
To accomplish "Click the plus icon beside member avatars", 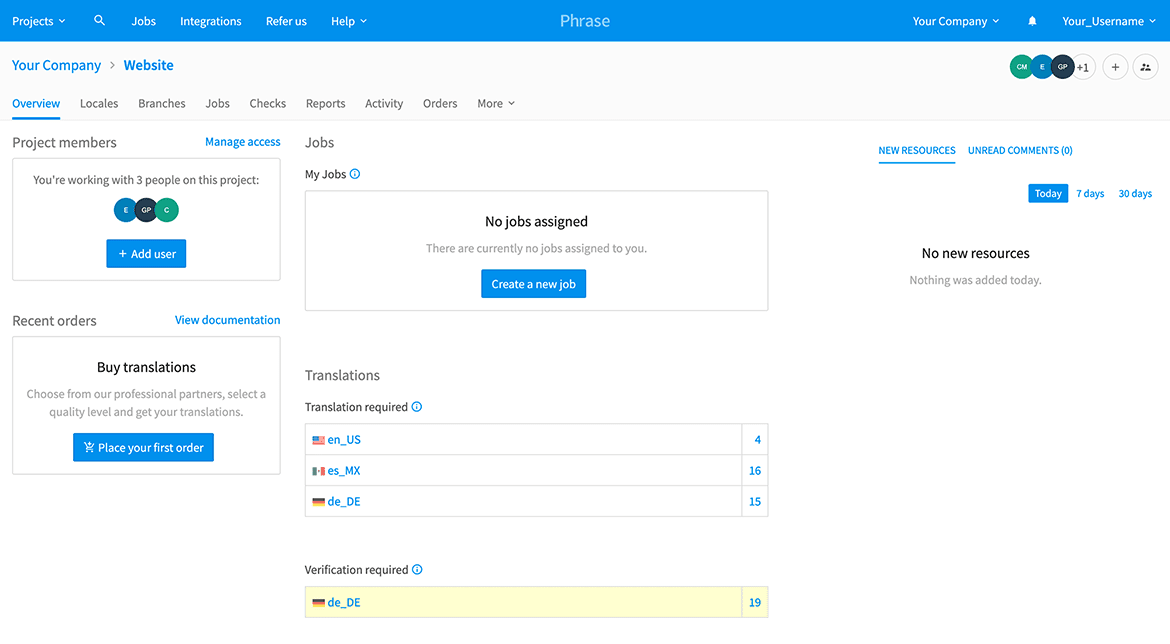I will point(1115,67).
